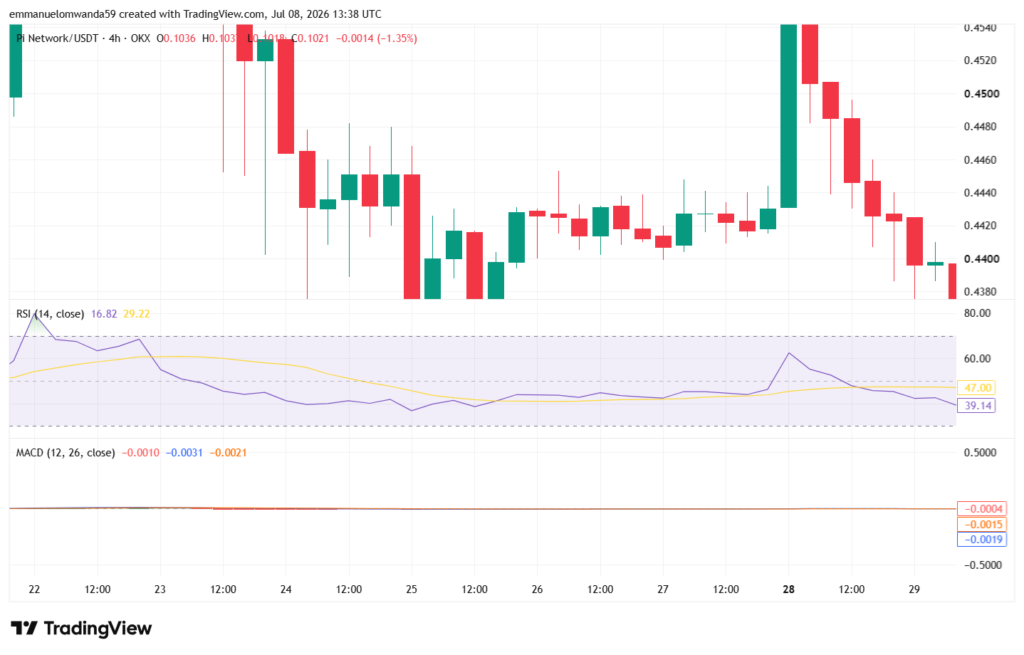Click the 0.5000 MACD axis label
1024x655 pixels.
(980, 453)
